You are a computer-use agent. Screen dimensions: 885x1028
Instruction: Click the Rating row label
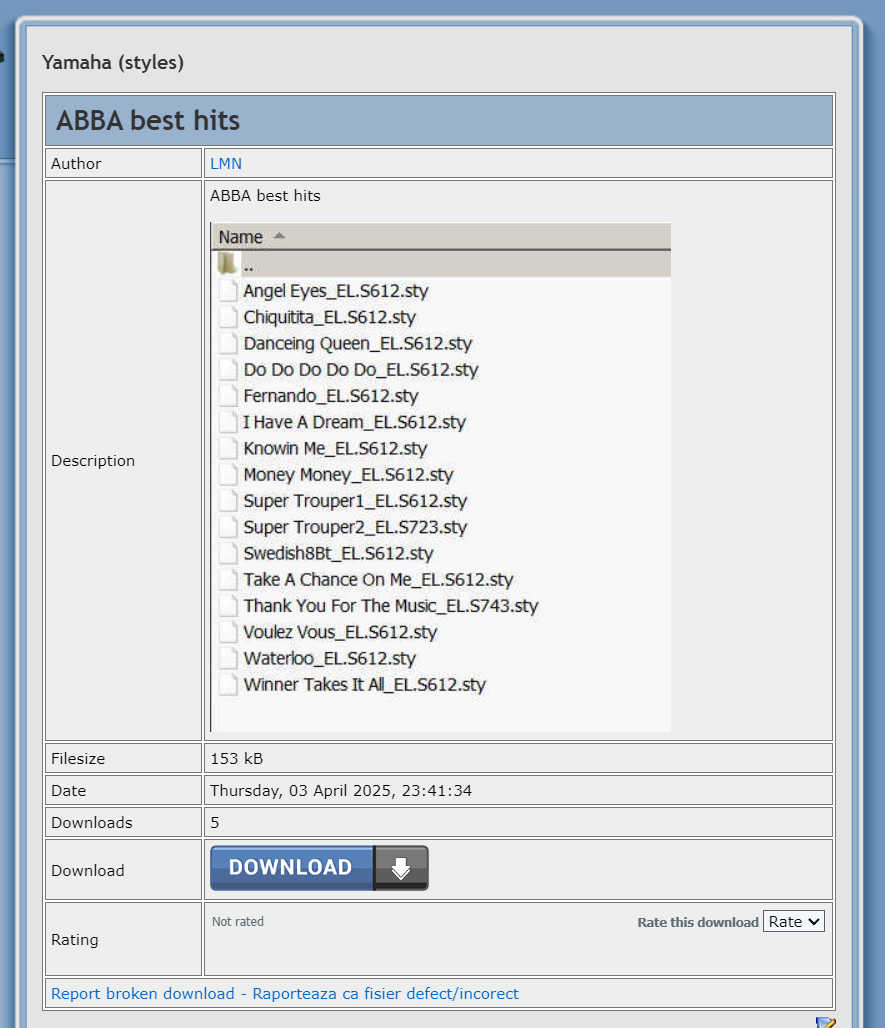(75, 939)
